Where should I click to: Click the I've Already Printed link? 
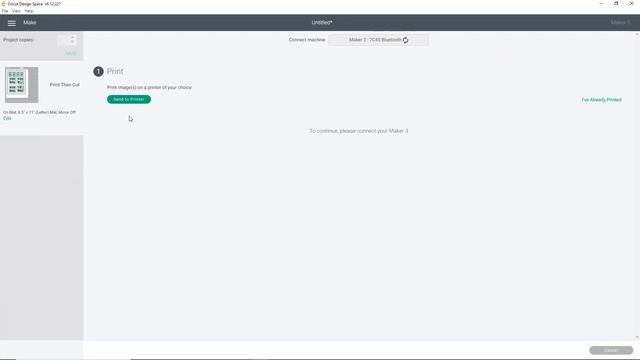(601, 100)
